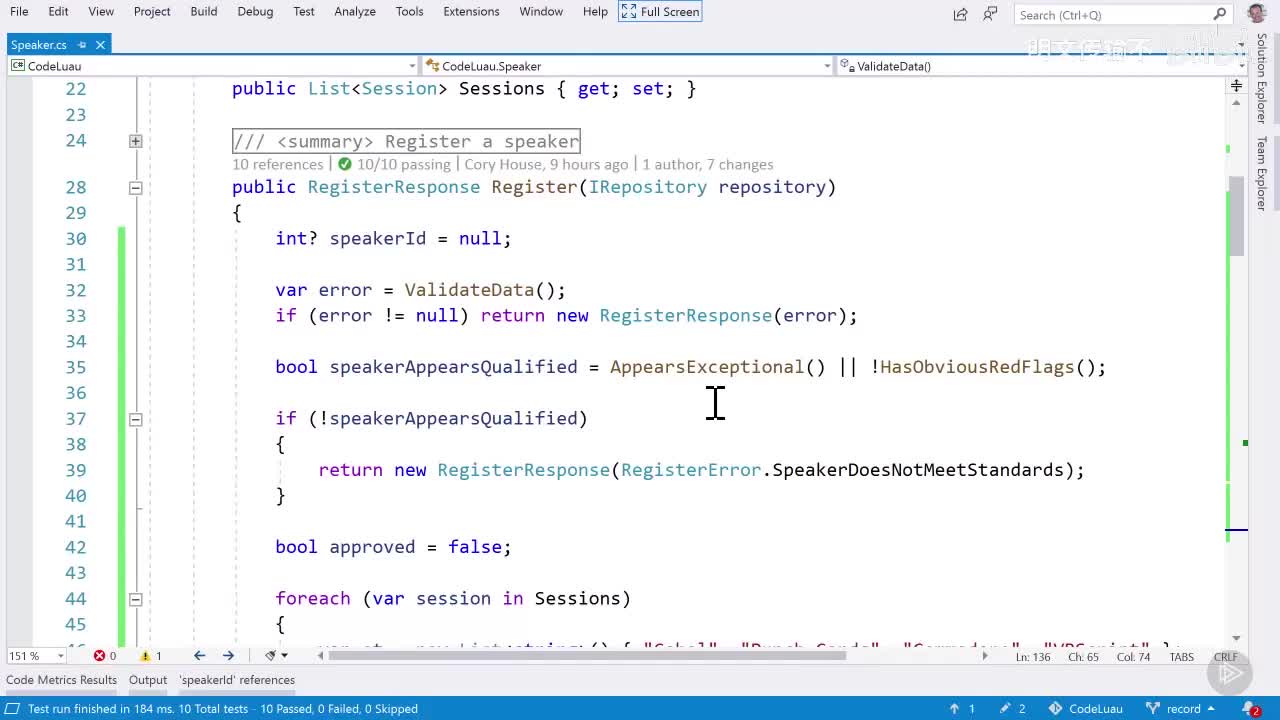Open the signed-in account avatar
1280x720 pixels.
coord(1257,13)
